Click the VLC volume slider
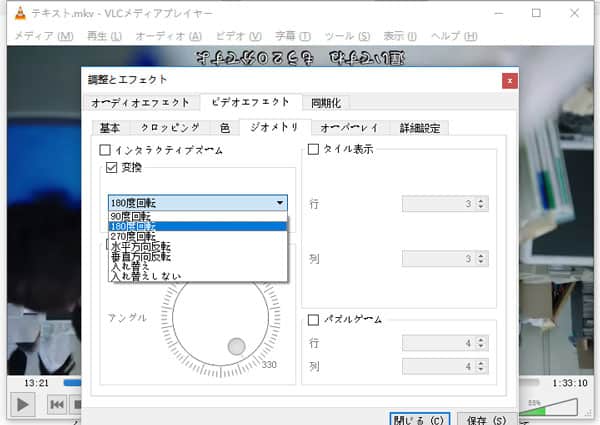The height and width of the screenshot is (425, 600). click(548, 407)
